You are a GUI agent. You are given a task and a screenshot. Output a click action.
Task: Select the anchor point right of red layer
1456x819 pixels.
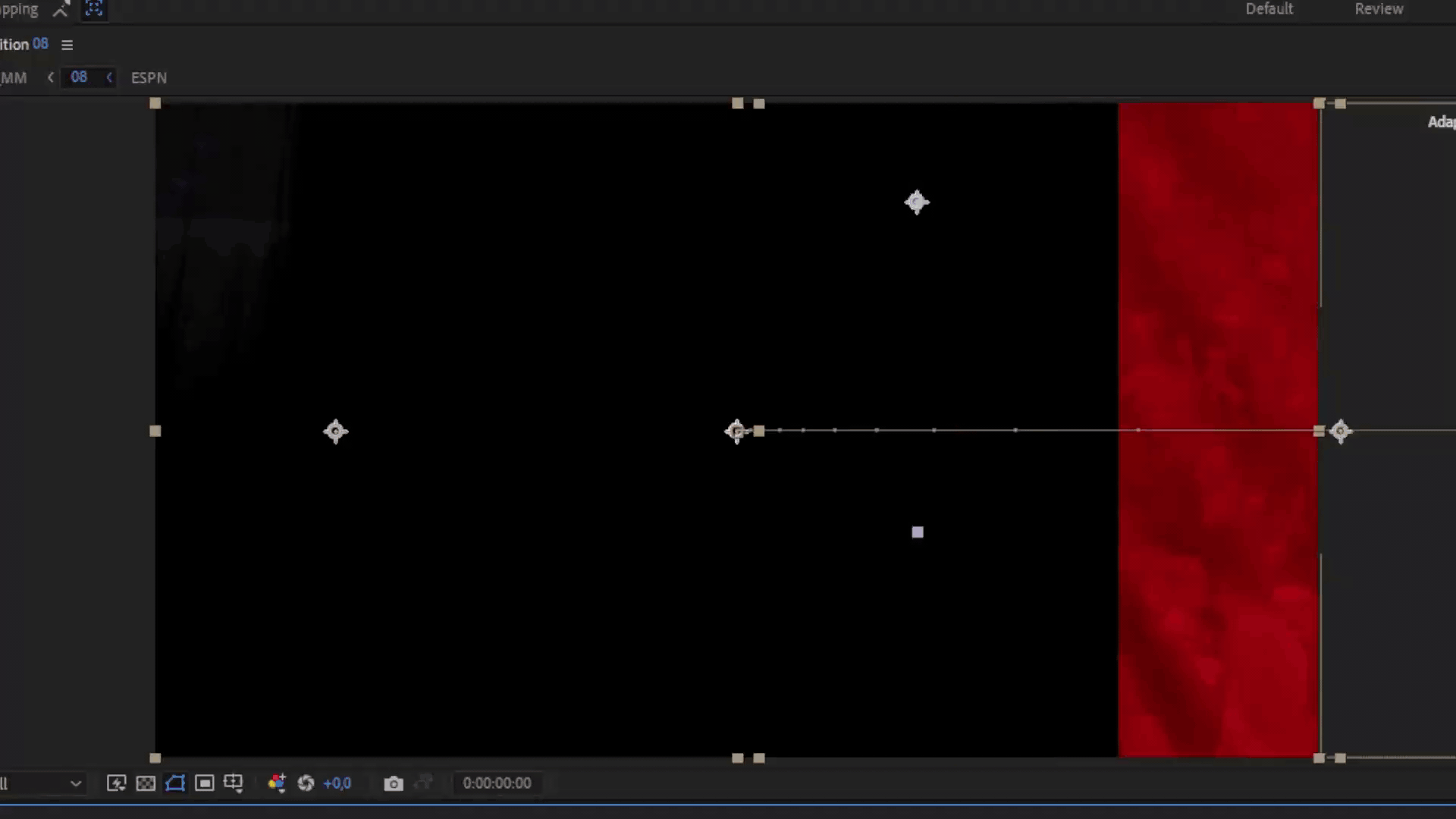click(x=1340, y=431)
